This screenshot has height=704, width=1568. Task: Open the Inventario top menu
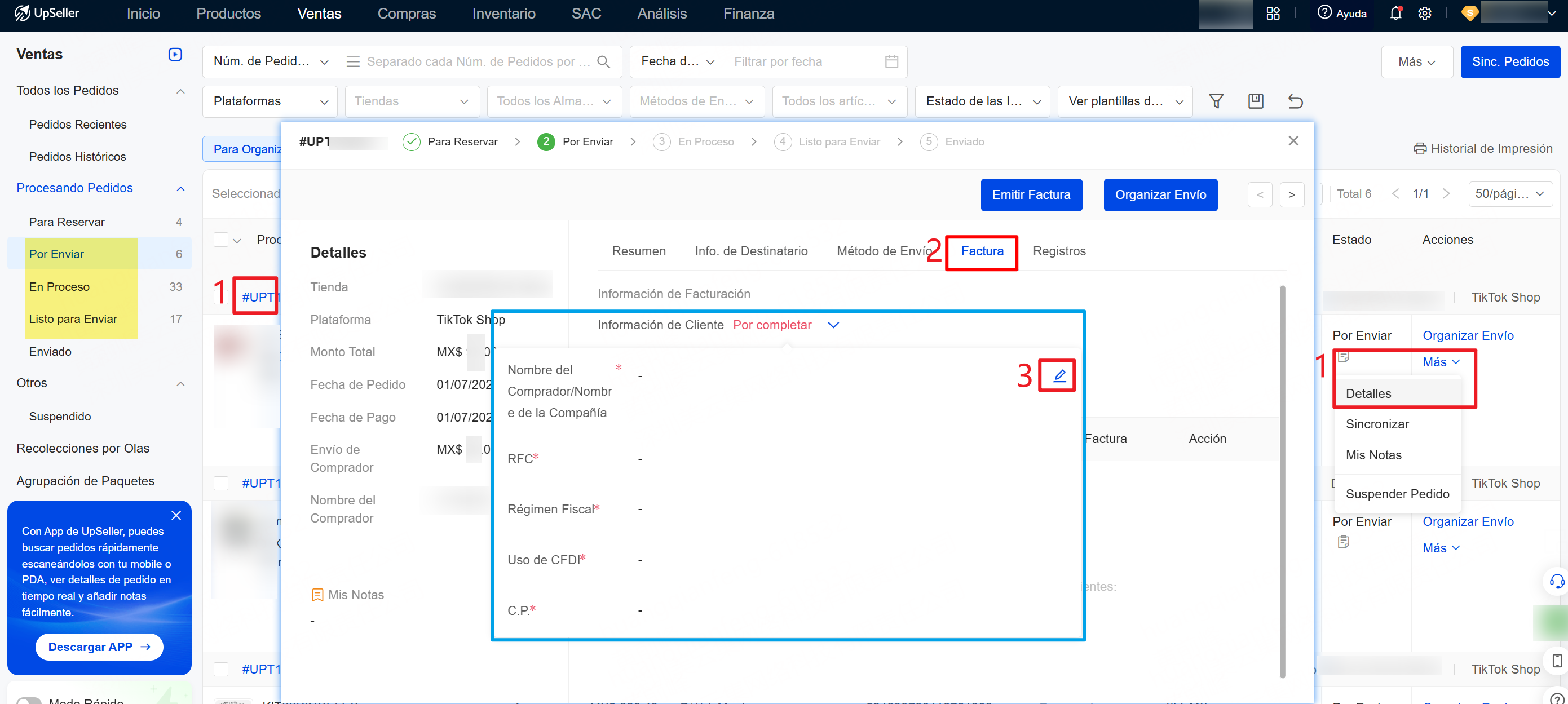[x=503, y=14]
